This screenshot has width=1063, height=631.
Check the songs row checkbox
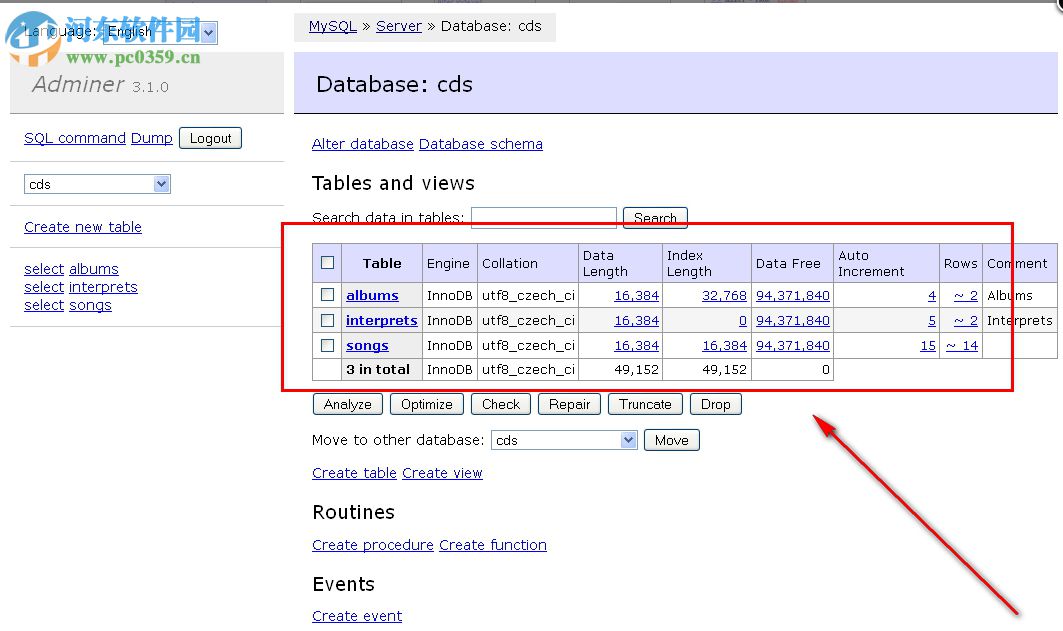pyautogui.click(x=327, y=345)
